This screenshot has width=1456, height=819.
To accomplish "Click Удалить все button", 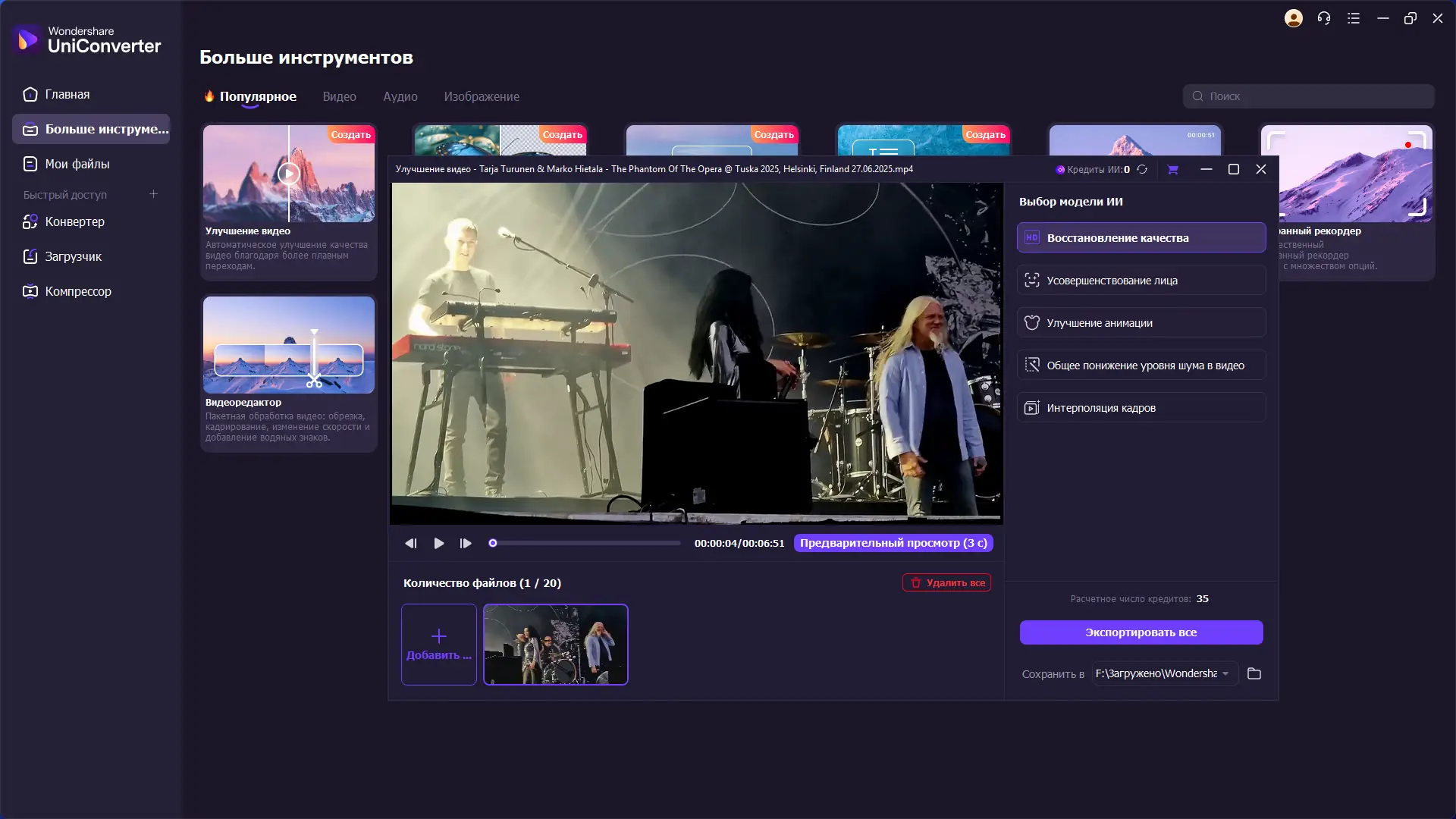I will click(x=946, y=582).
